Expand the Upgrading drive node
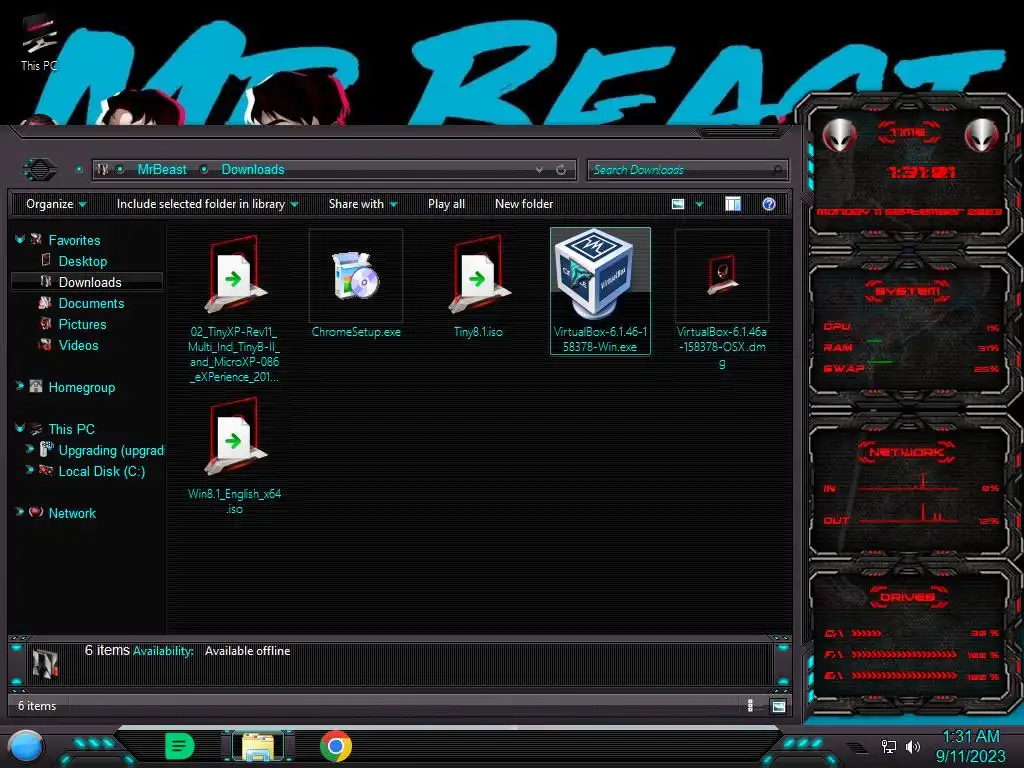 coord(29,449)
